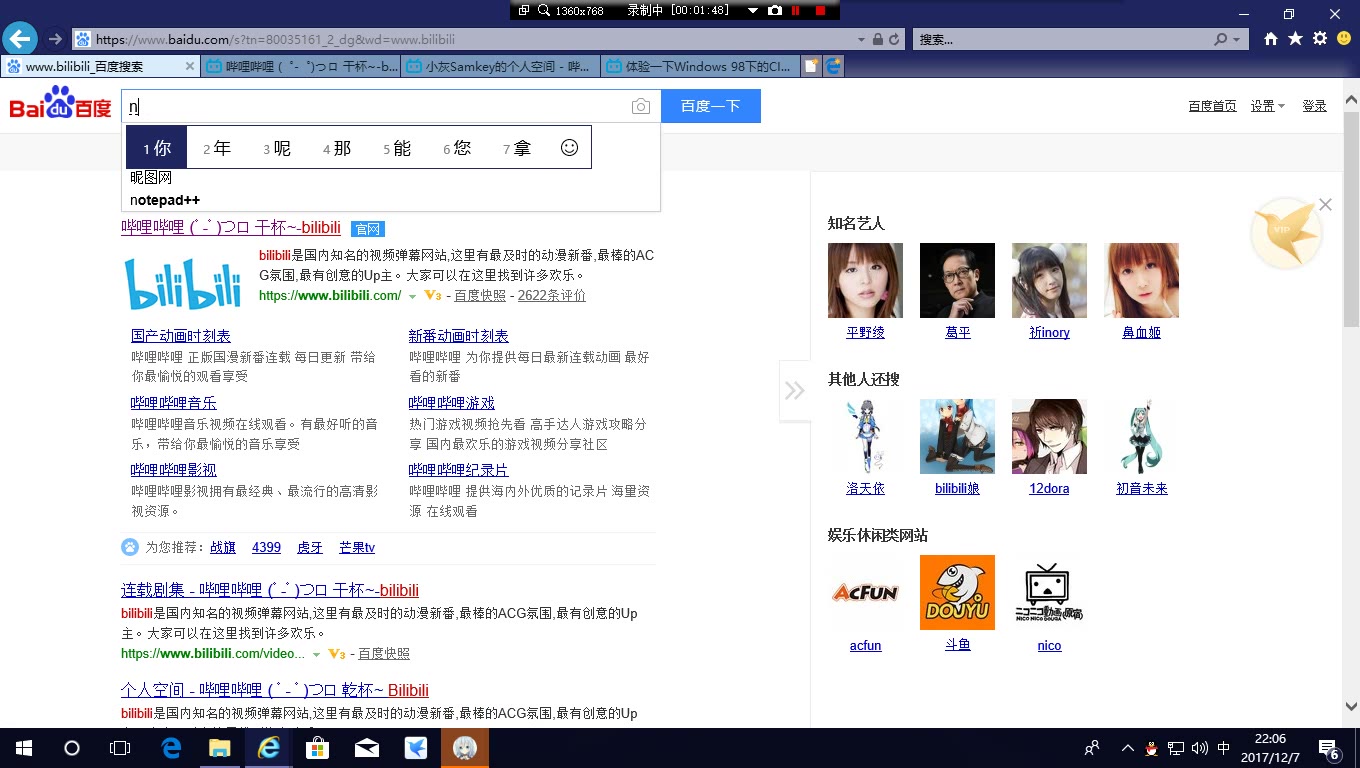This screenshot has width=1360, height=768.
Task: Open Favorites via the star icon
Action: tap(1295, 39)
